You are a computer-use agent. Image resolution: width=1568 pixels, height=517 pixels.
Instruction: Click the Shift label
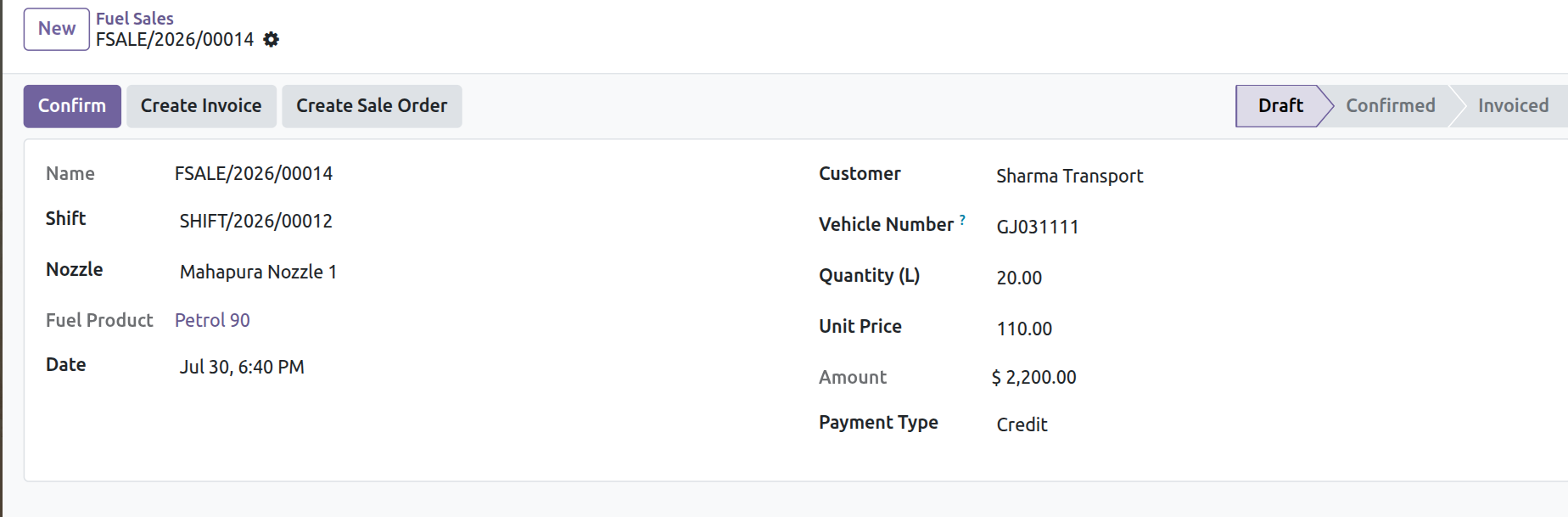click(x=65, y=218)
